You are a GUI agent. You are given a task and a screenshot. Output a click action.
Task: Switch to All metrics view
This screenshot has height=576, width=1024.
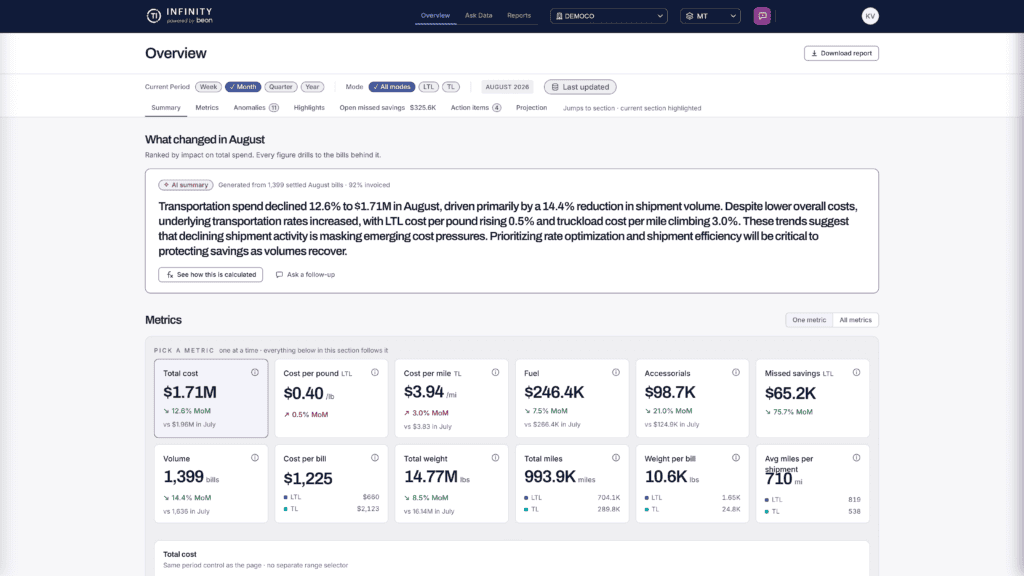coord(856,320)
